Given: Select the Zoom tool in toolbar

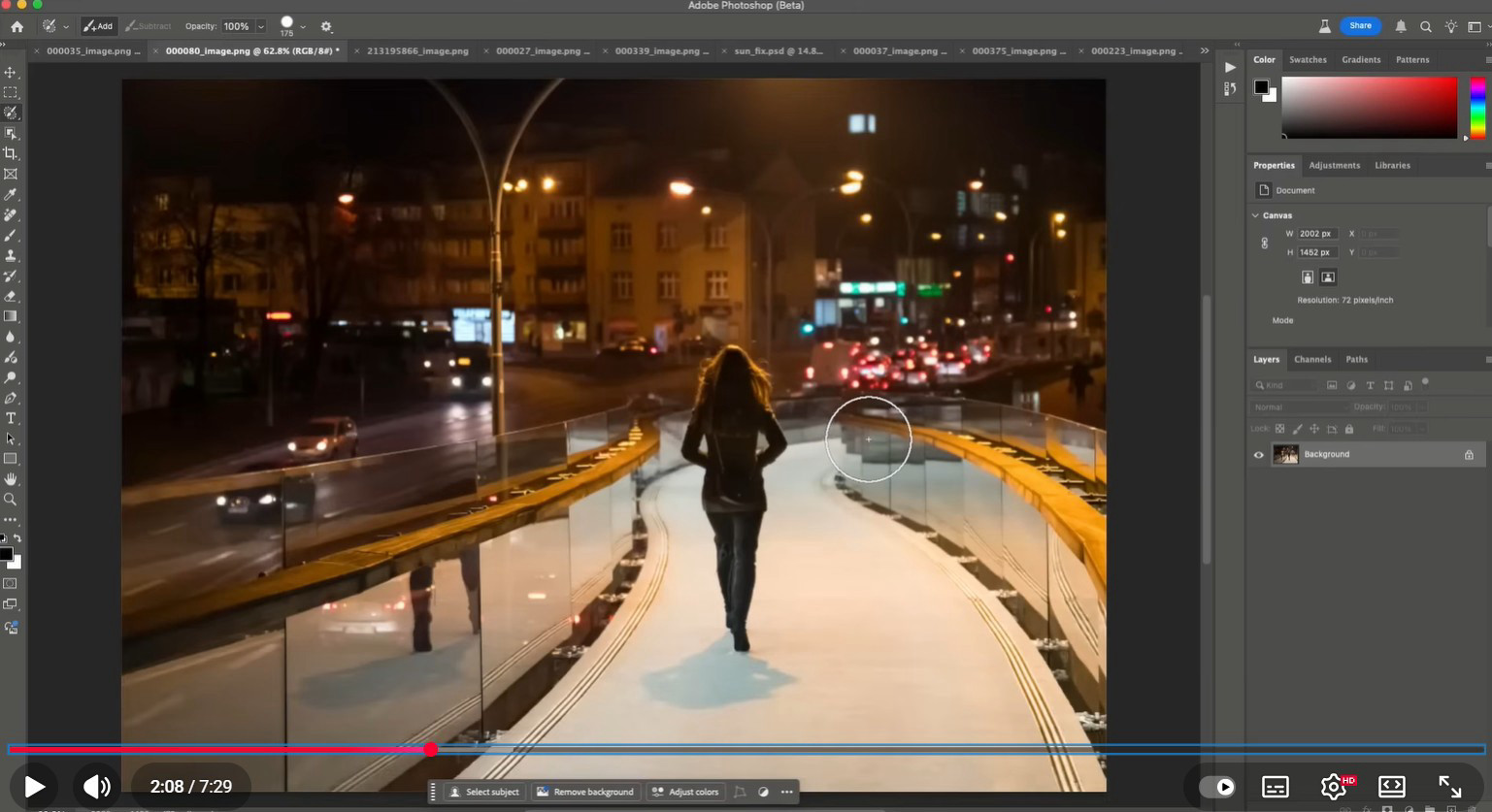Looking at the screenshot, I should point(11,500).
